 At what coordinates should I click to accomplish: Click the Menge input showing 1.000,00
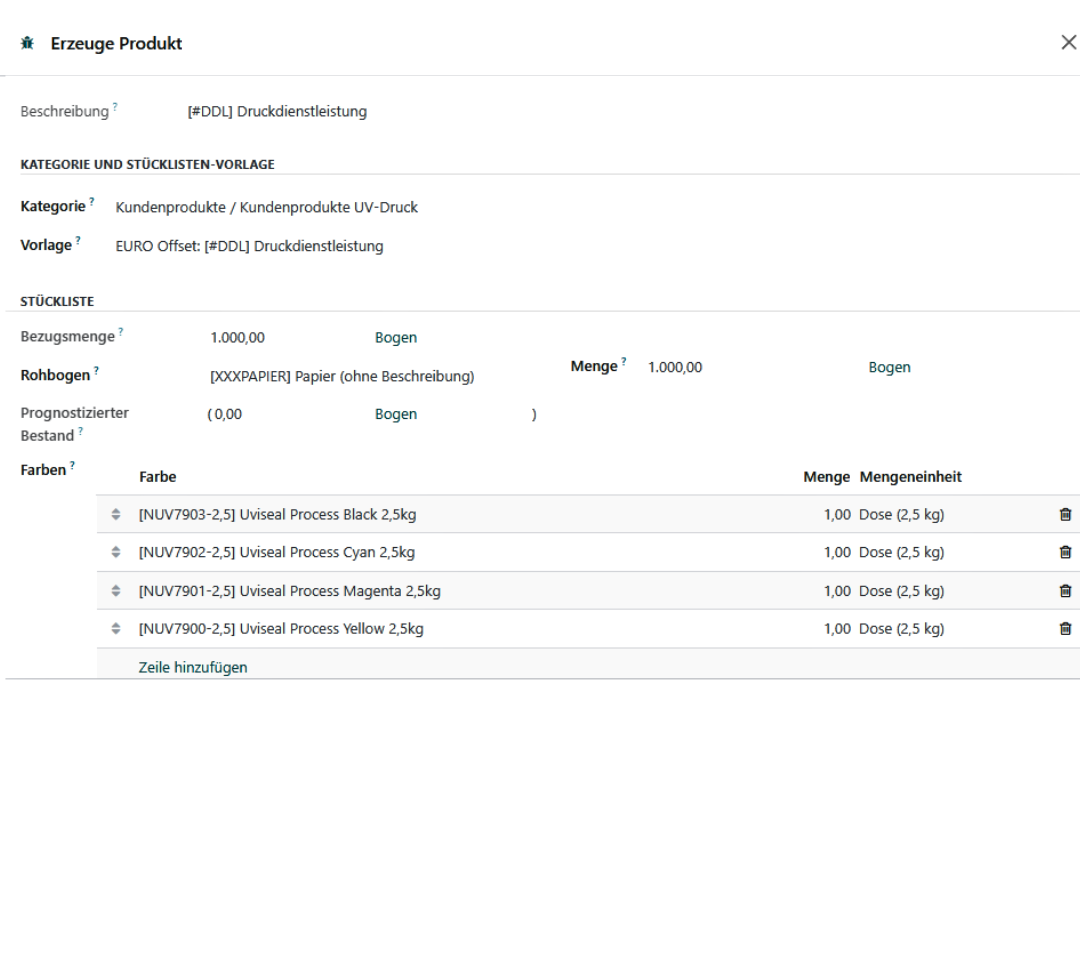(676, 367)
